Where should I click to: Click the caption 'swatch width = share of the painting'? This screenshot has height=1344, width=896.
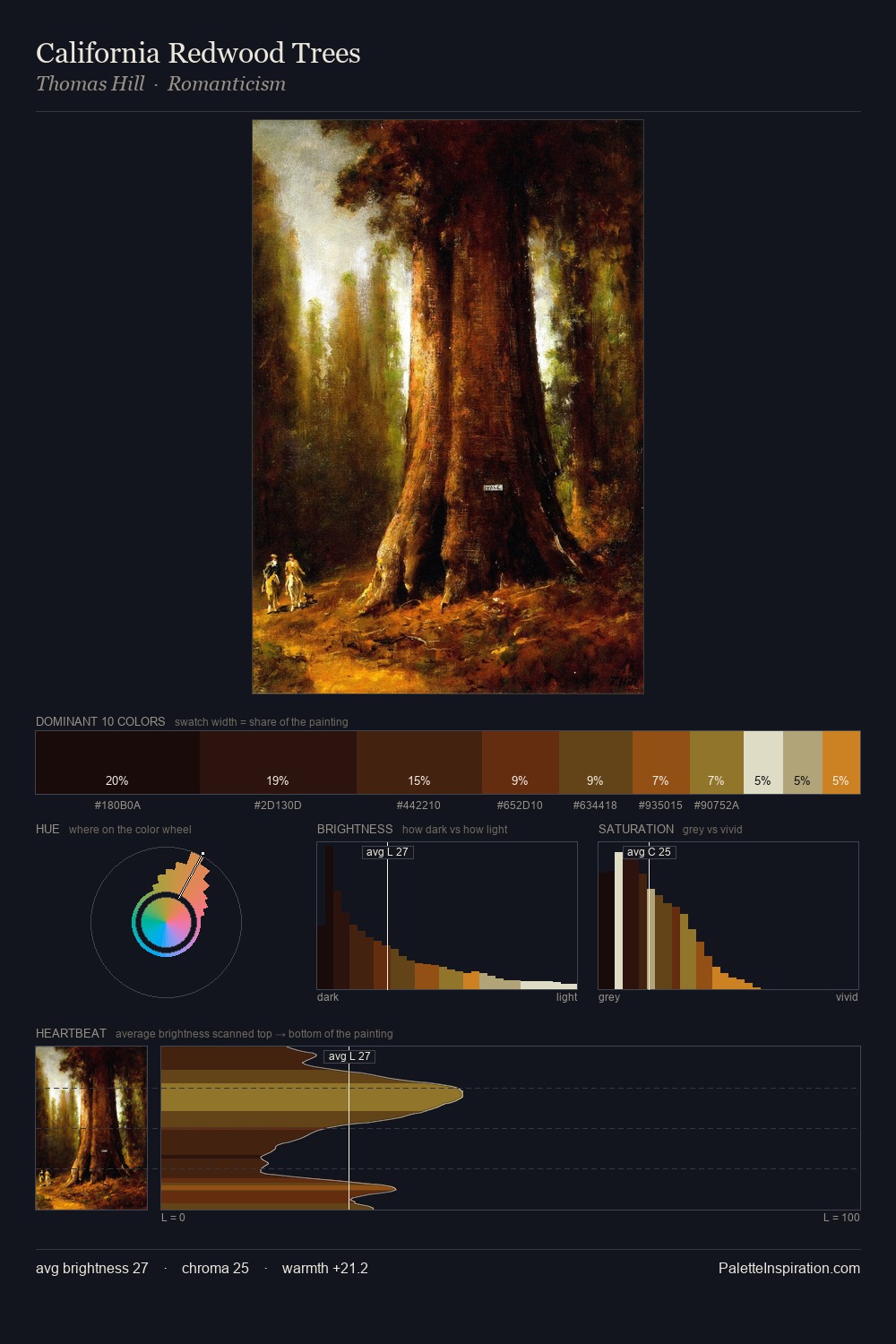click(x=262, y=722)
